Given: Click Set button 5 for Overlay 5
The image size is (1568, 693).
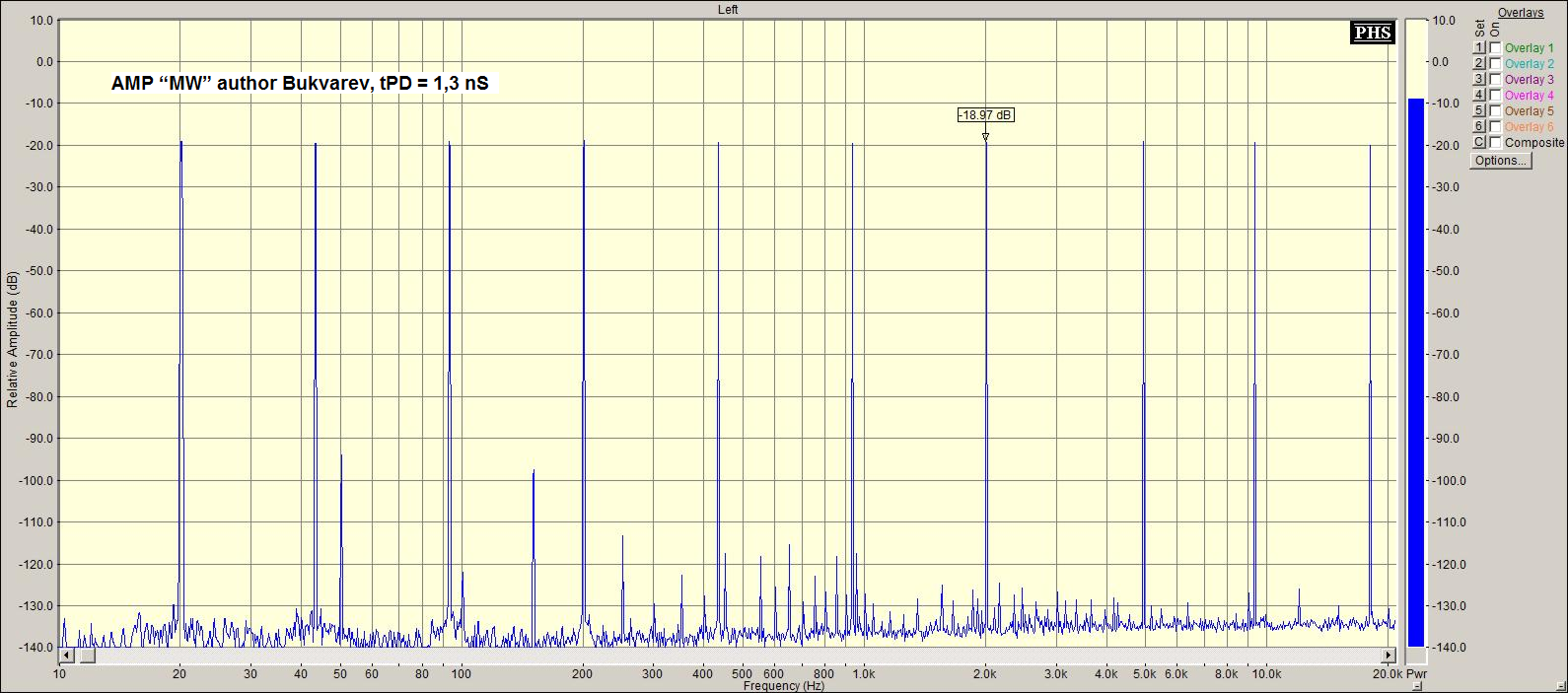Looking at the screenshot, I should (1478, 111).
